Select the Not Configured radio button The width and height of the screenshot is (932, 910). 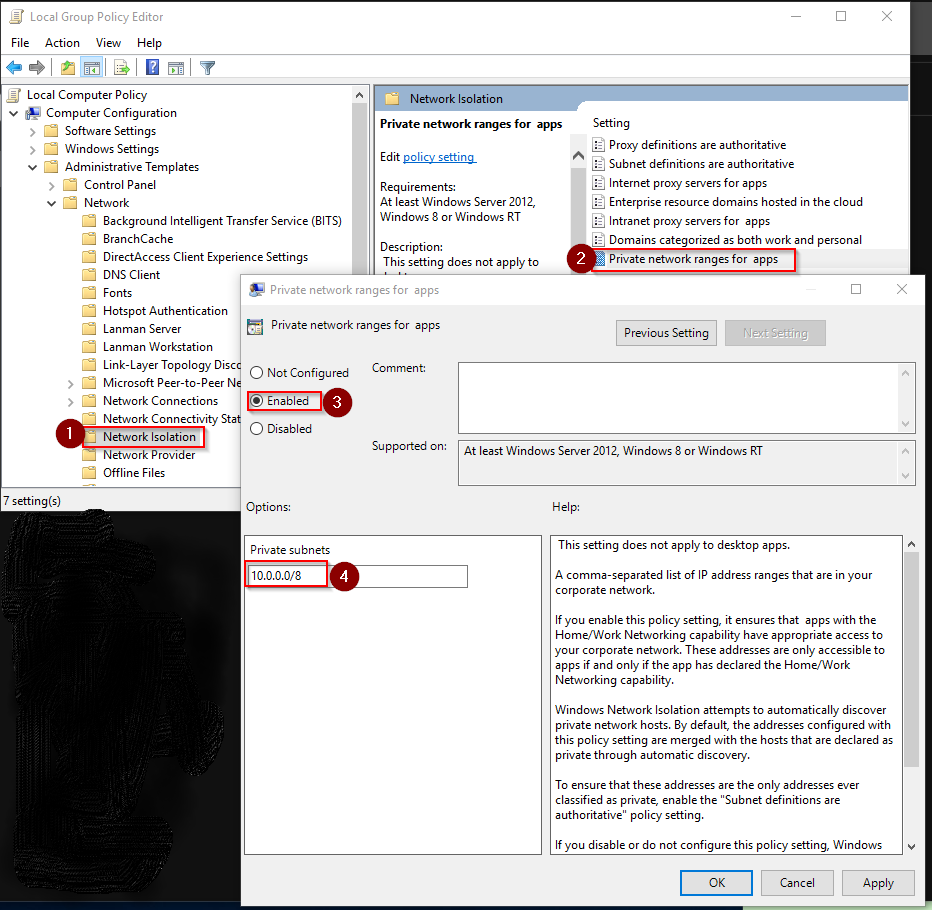click(256, 373)
